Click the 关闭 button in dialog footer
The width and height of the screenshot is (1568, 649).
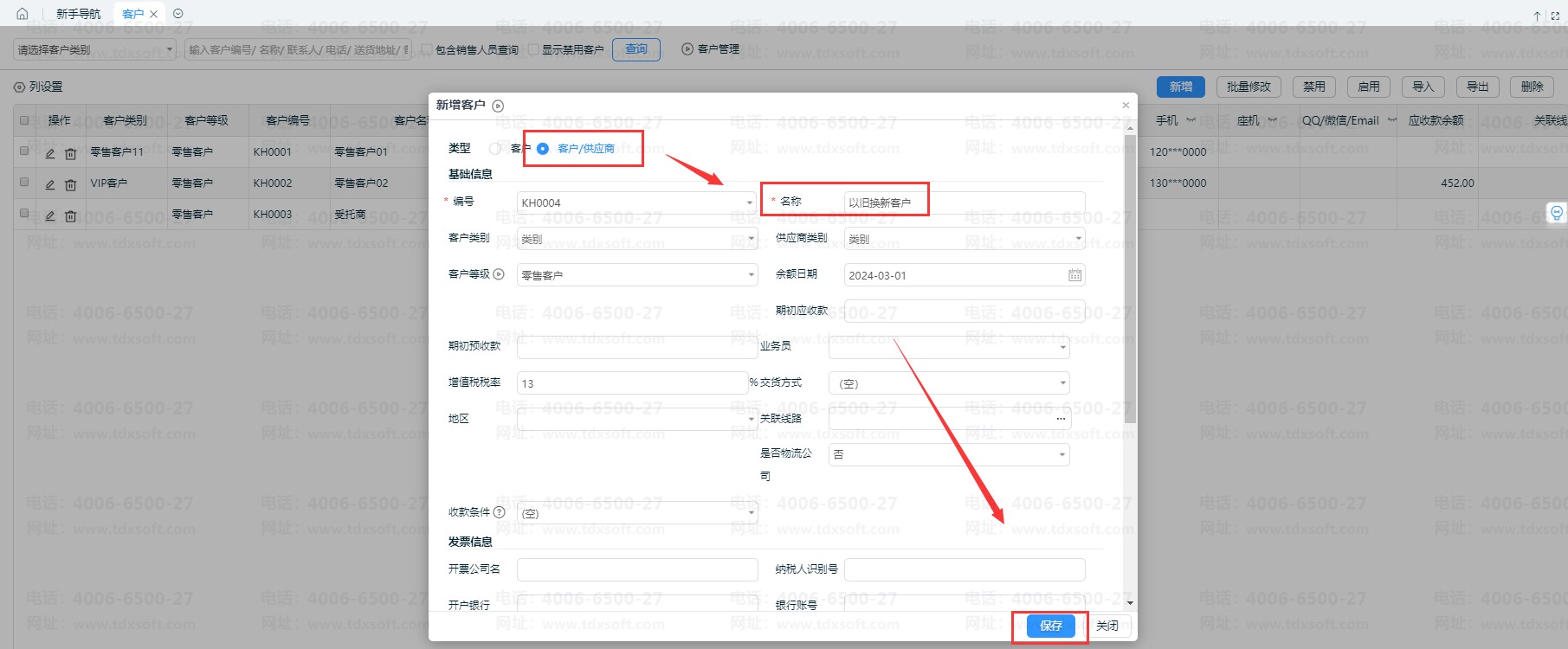click(1107, 626)
